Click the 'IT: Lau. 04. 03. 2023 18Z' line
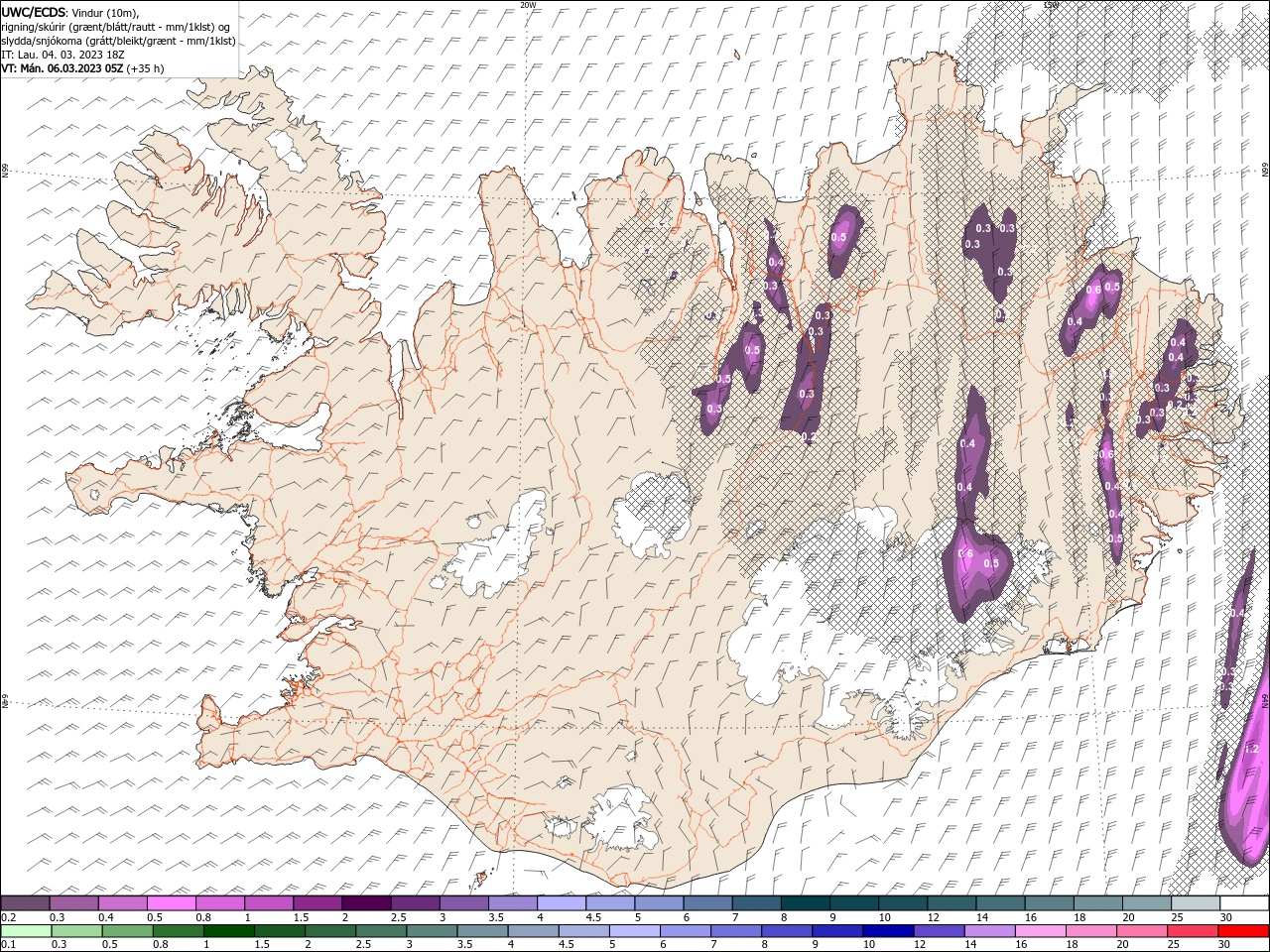Viewport: 1270px width, 952px height. point(63,55)
